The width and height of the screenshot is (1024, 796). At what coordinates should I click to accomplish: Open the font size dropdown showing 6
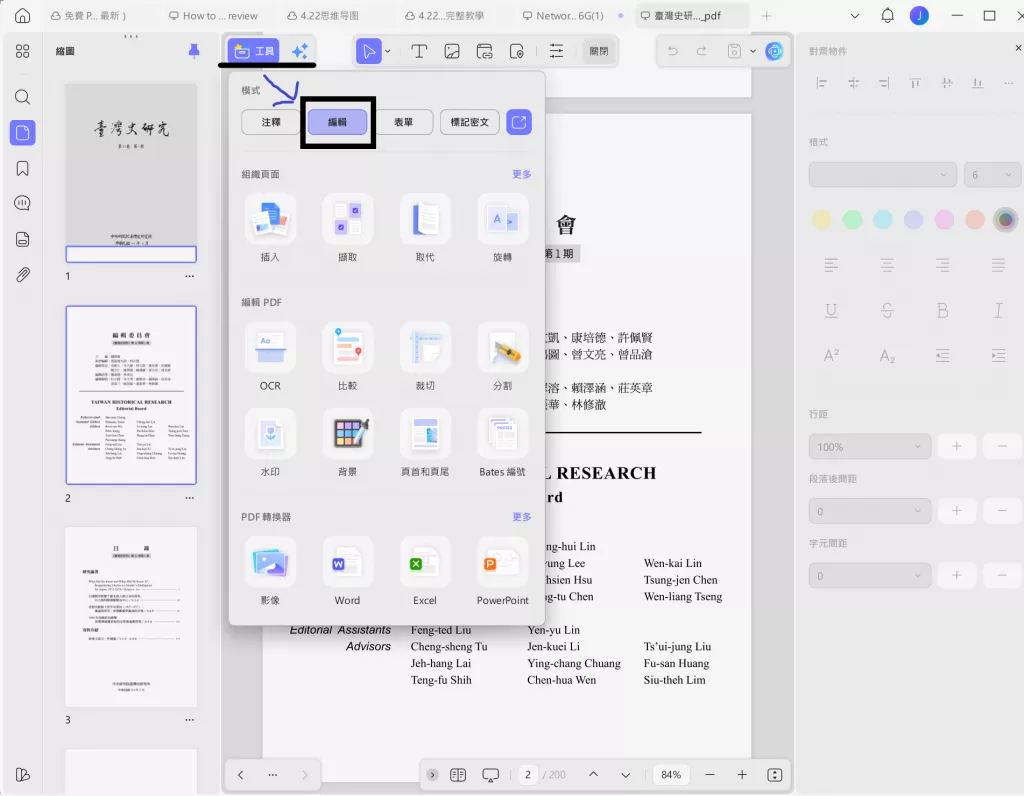[x=992, y=174]
